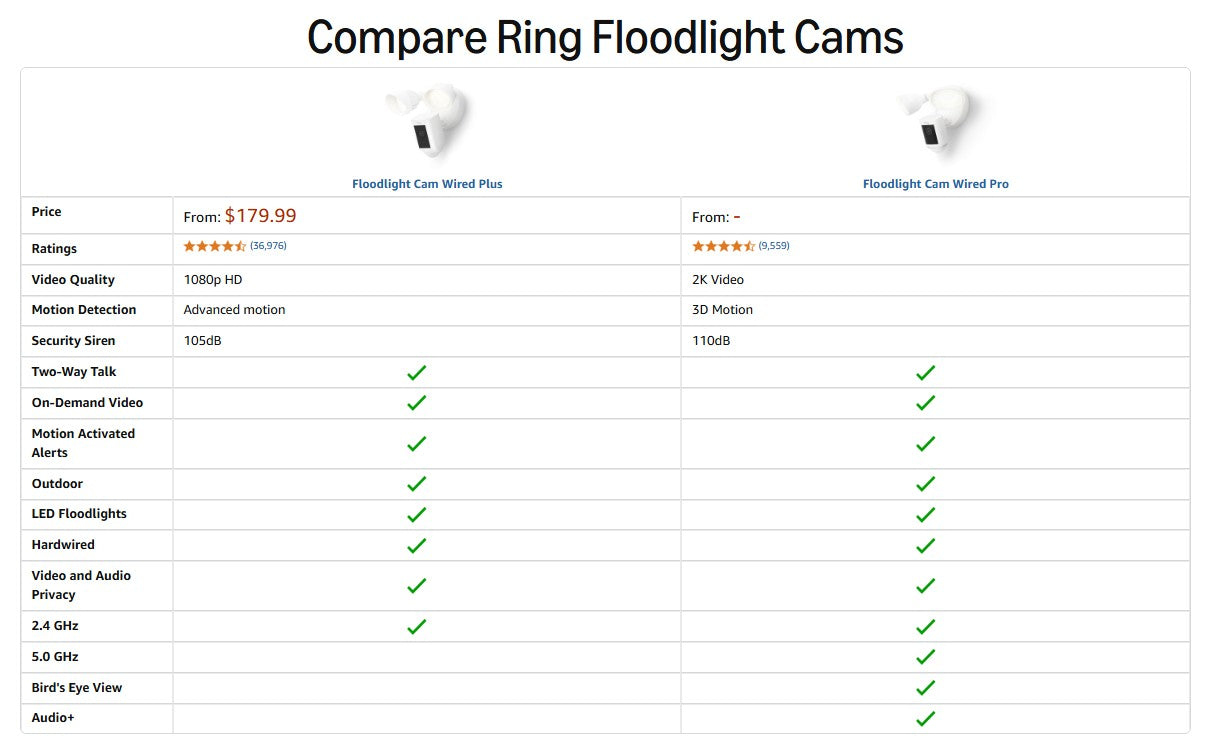Image resolution: width=1212 pixels, height=756 pixels.
Task: Click 5.0 GHz checkmark for Wired Pro
Action: pyautogui.click(x=925, y=657)
